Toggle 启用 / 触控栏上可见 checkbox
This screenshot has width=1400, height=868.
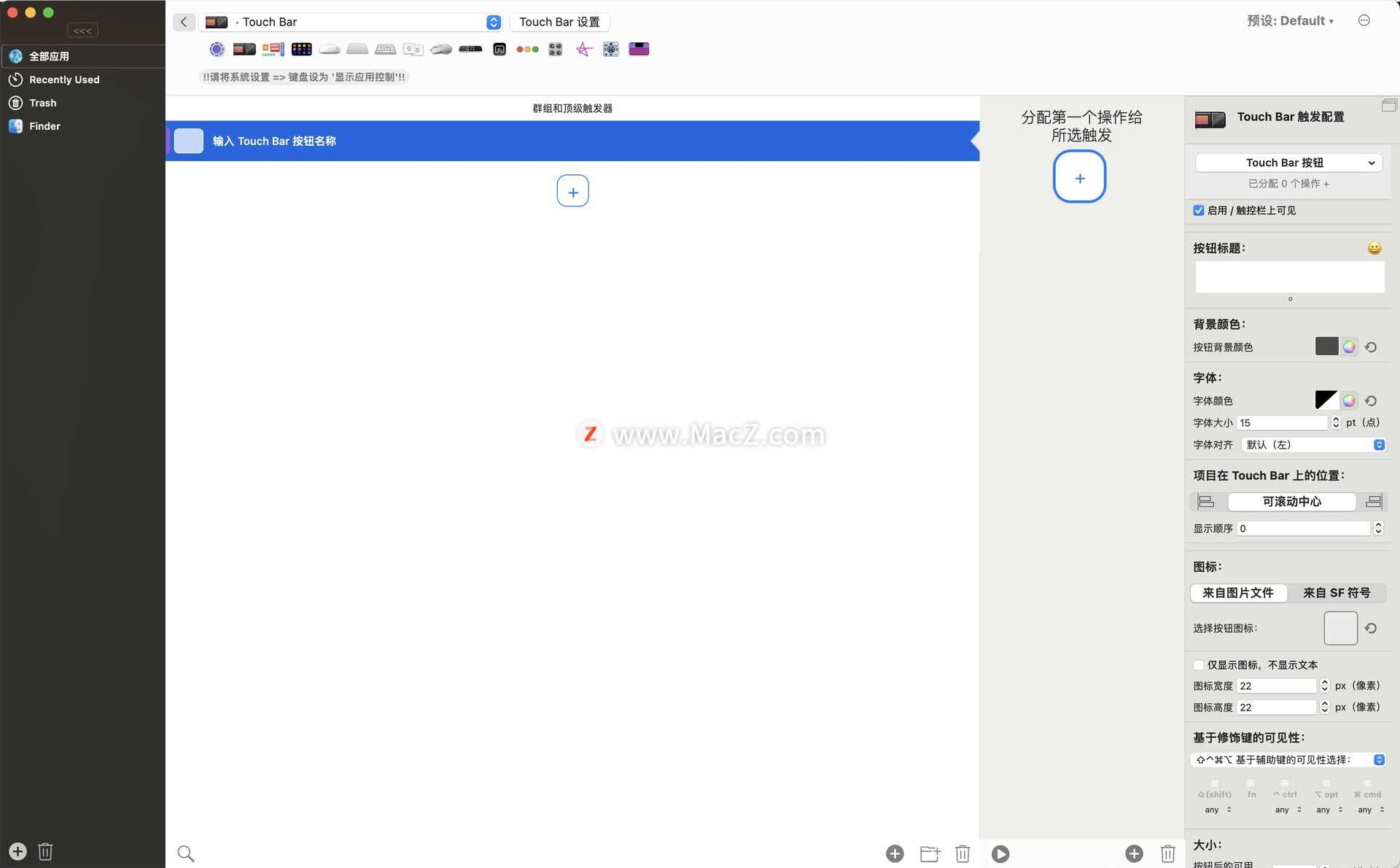click(1199, 210)
